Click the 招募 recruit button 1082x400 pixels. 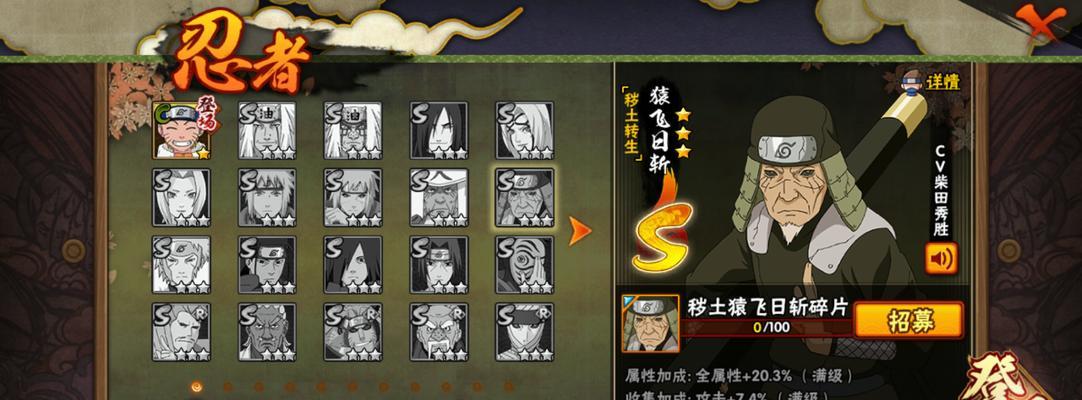(x=908, y=321)
